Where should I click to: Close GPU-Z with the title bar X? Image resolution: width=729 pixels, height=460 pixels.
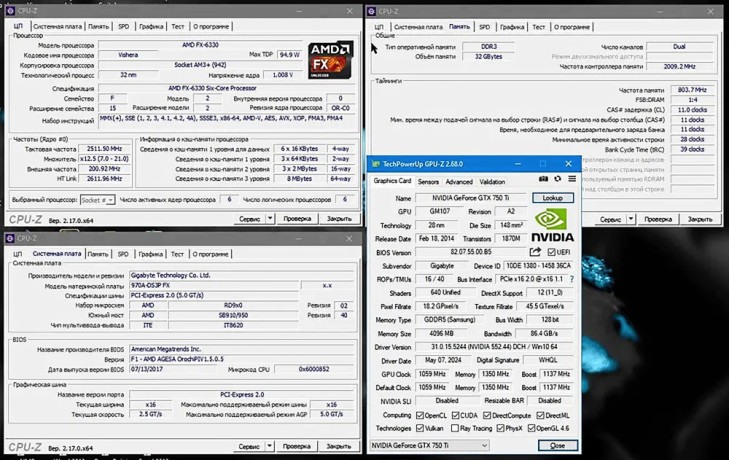(x=568, y=164)
